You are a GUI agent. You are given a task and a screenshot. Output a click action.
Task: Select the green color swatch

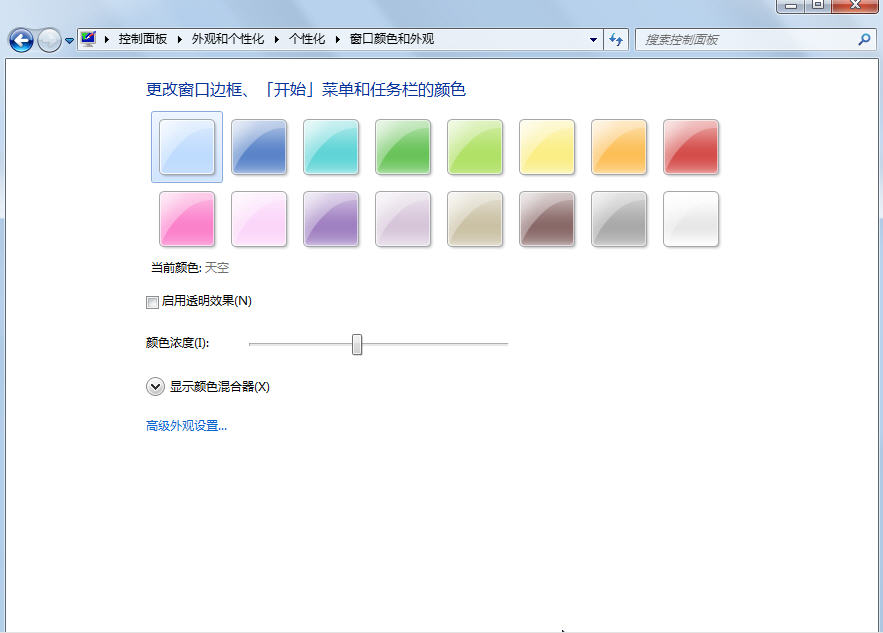(403, 147)
